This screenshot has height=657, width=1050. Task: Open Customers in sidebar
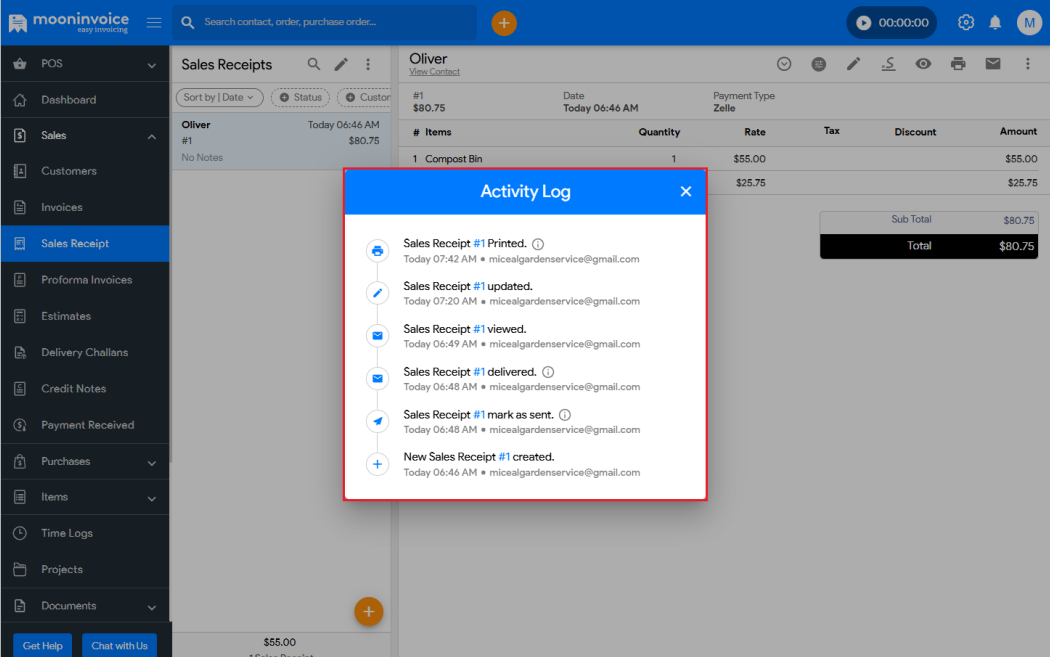click(85, 171)
